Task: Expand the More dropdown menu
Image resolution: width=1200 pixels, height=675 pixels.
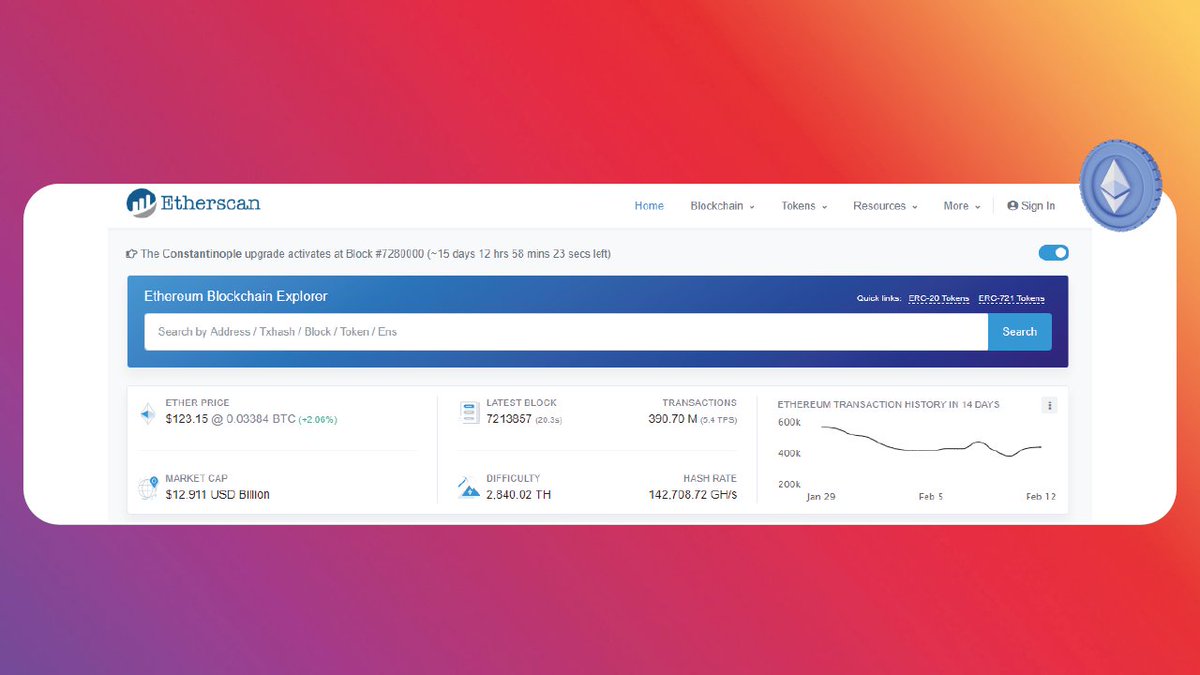Action: (x=961, y=206)
